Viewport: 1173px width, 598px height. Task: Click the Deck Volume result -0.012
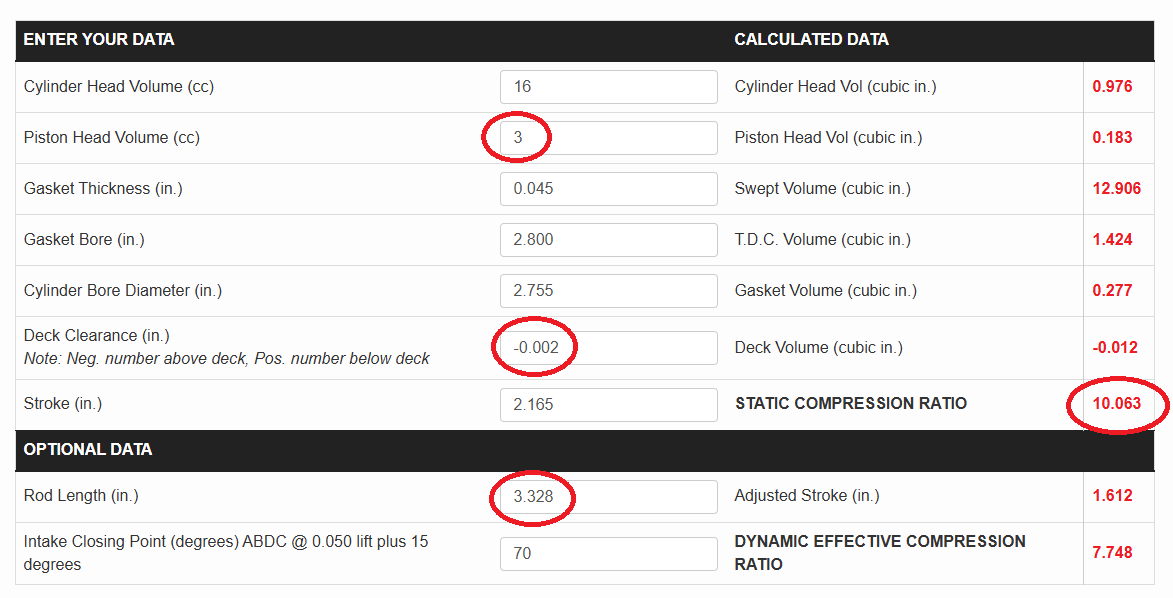tap(1114, 348)
